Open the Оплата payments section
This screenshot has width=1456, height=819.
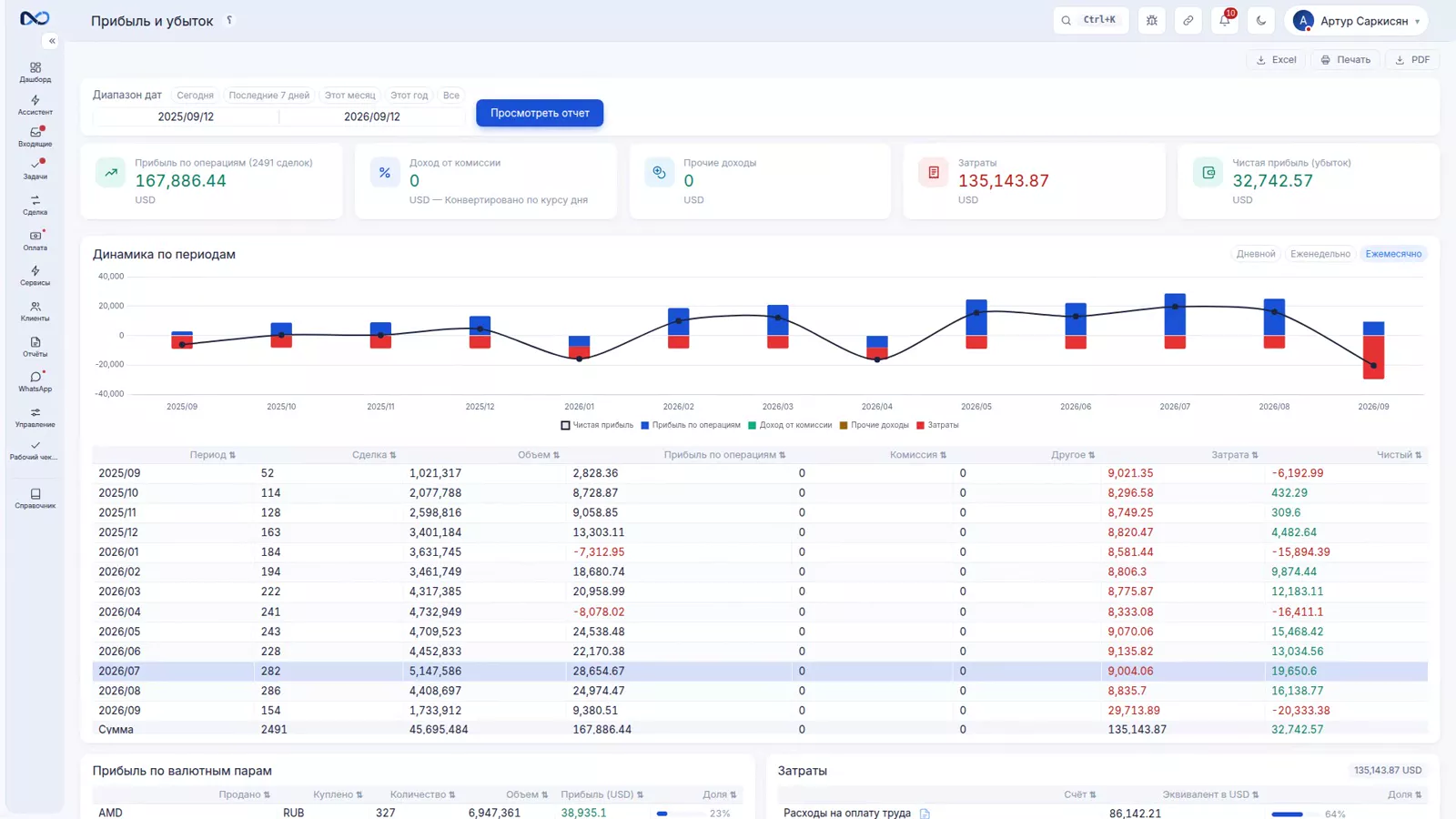[x=35, y=240]
